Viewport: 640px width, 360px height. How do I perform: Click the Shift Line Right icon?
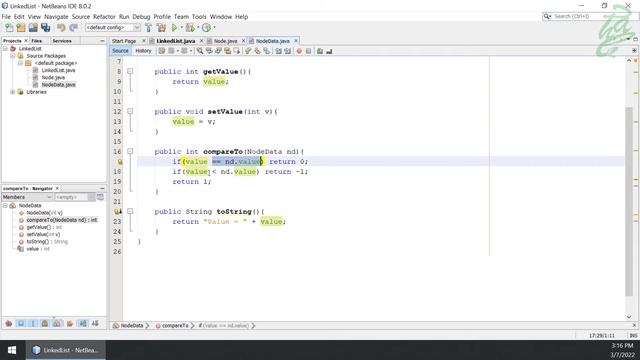(x=287, y=51)
